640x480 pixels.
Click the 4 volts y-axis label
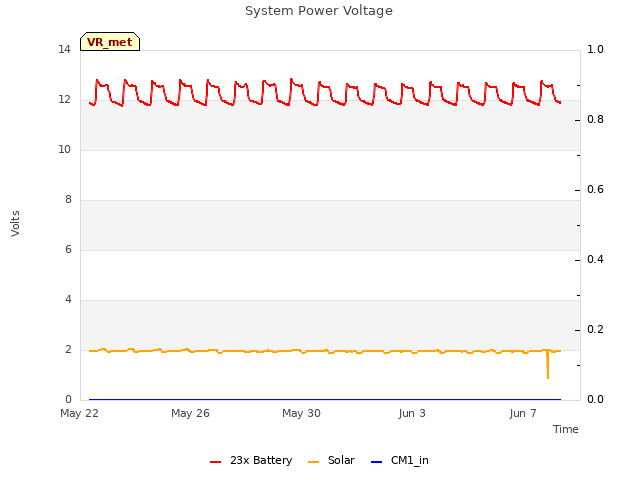[68, 300]
